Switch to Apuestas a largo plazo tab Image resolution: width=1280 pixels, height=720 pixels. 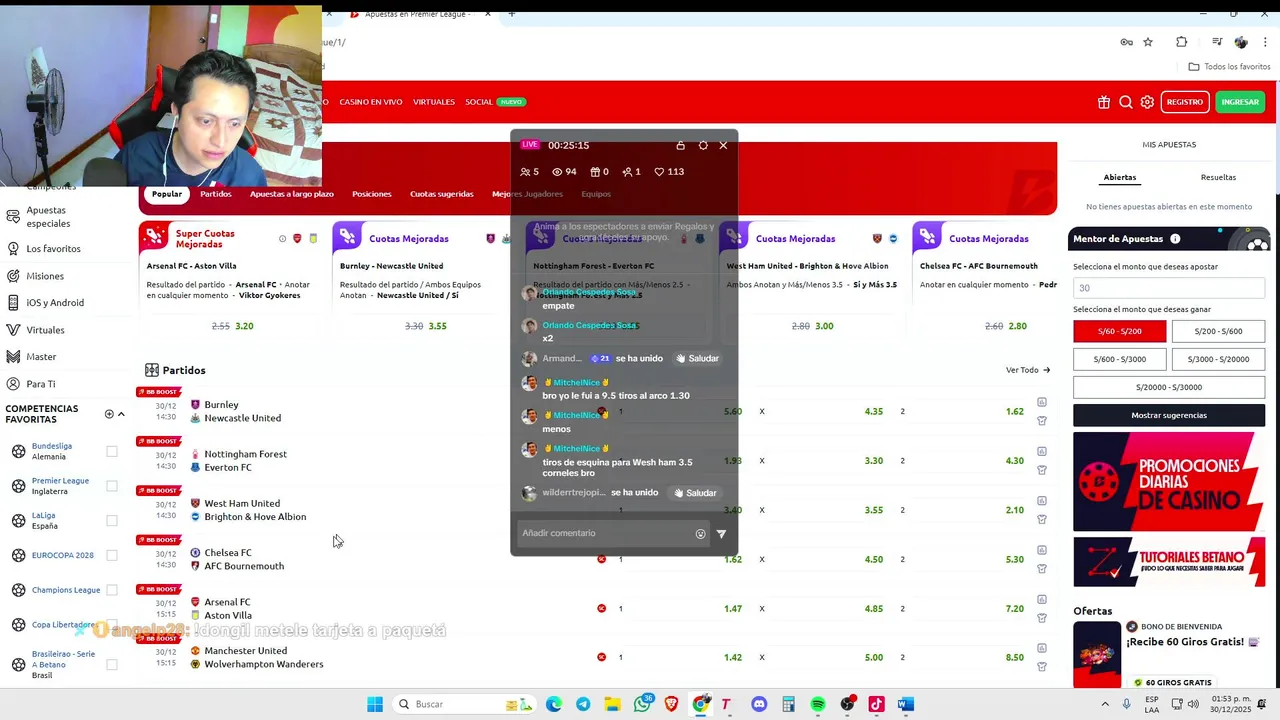292,194
